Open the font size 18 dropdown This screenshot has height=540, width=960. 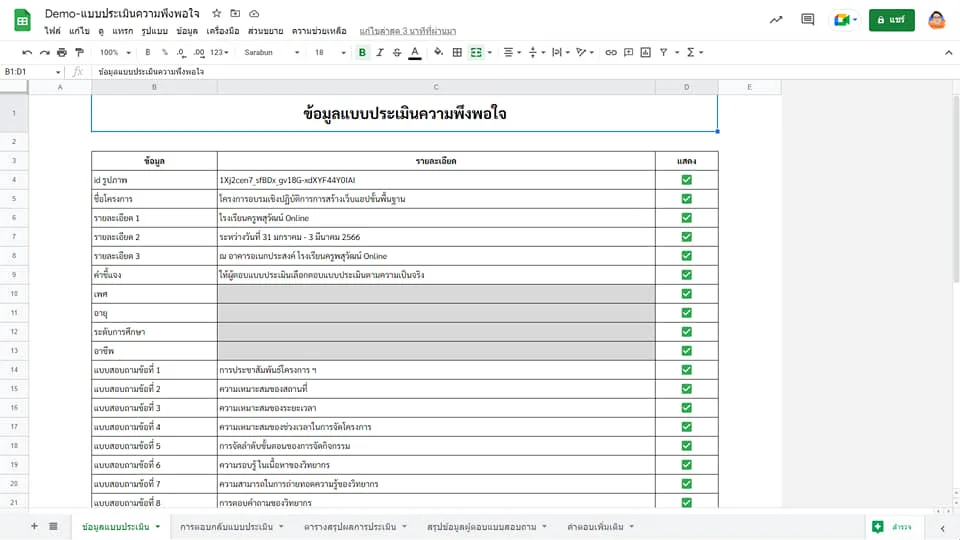click(330, 53)
